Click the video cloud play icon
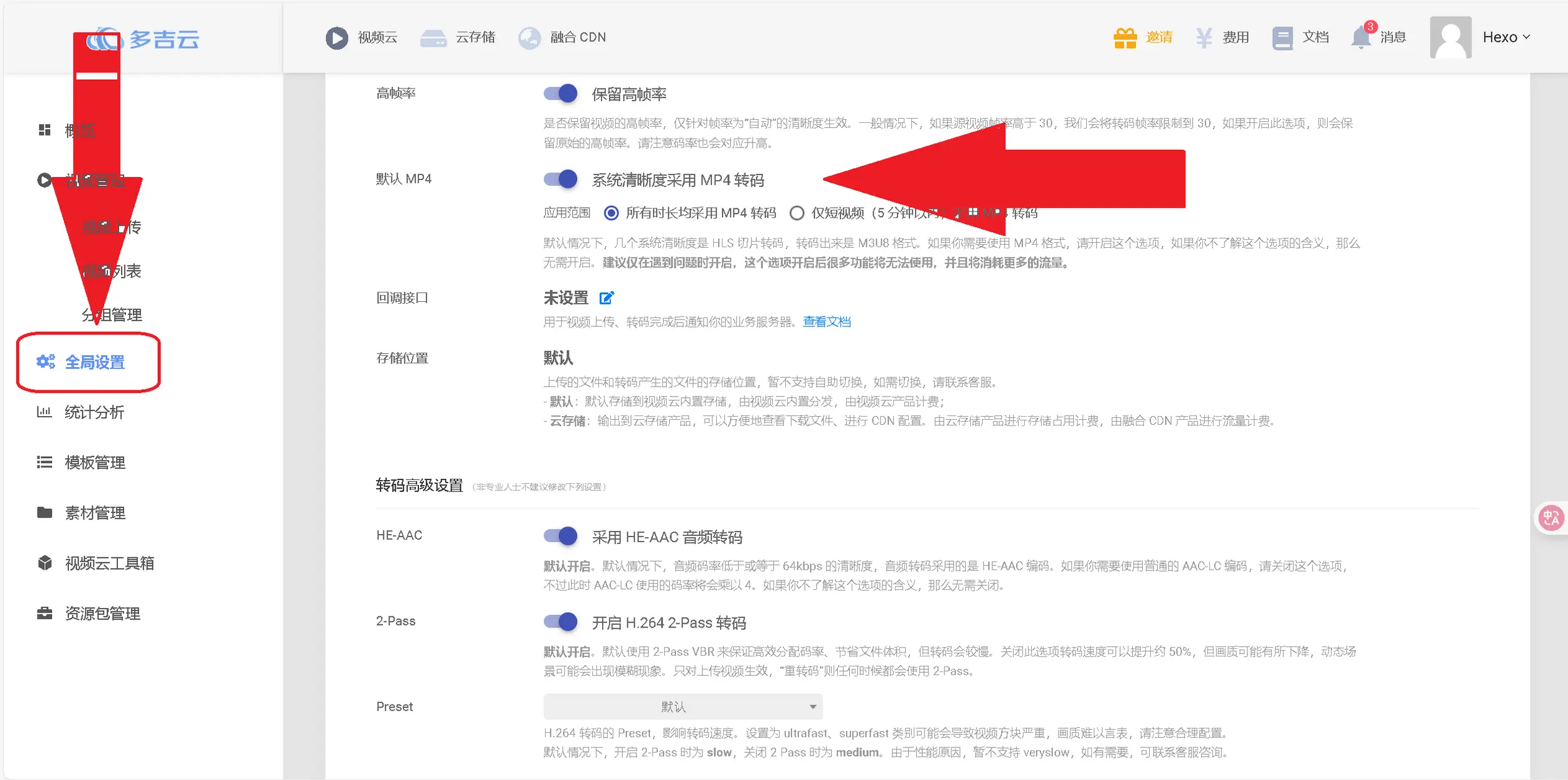 (x=337, y=38)
